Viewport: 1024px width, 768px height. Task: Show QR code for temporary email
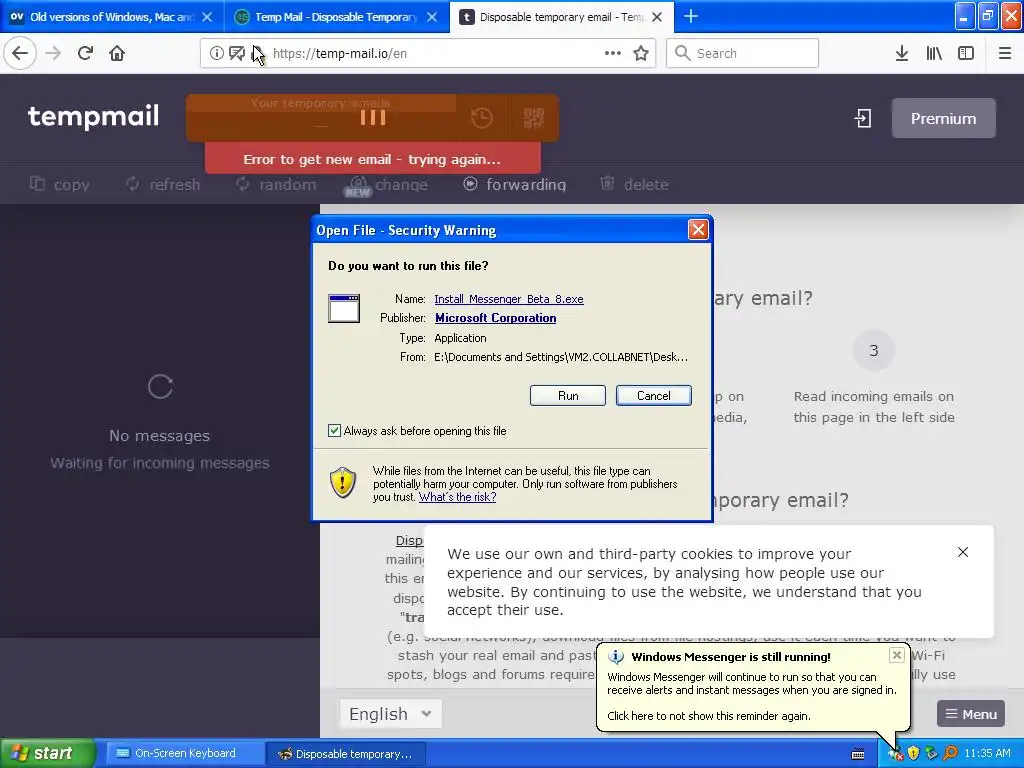click(x=534, y=118)
